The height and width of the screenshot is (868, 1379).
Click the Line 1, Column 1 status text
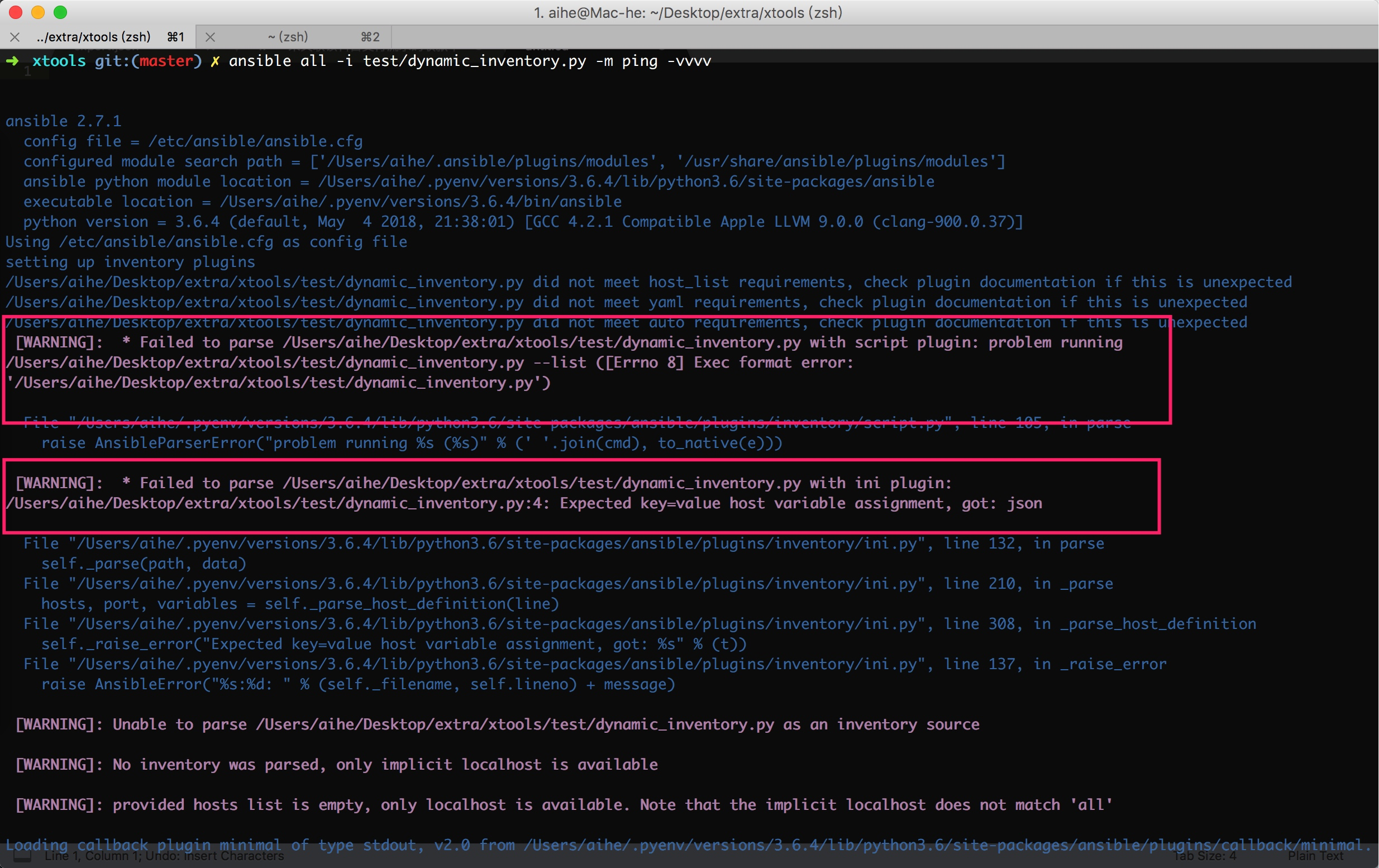pyautogui.click(x=93, y=856)
